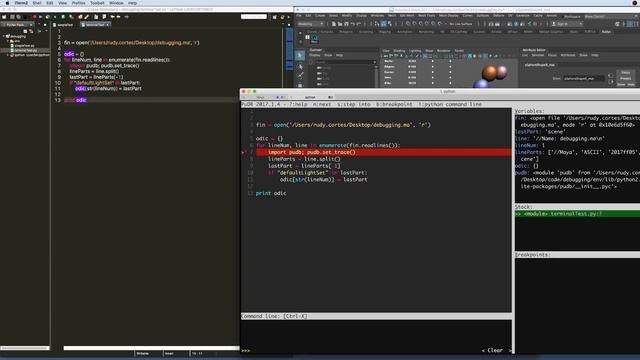The image size is (640, 360).
Task: Select the Rigging shelf tab in Maya
Action: click(x=385, y=31)
